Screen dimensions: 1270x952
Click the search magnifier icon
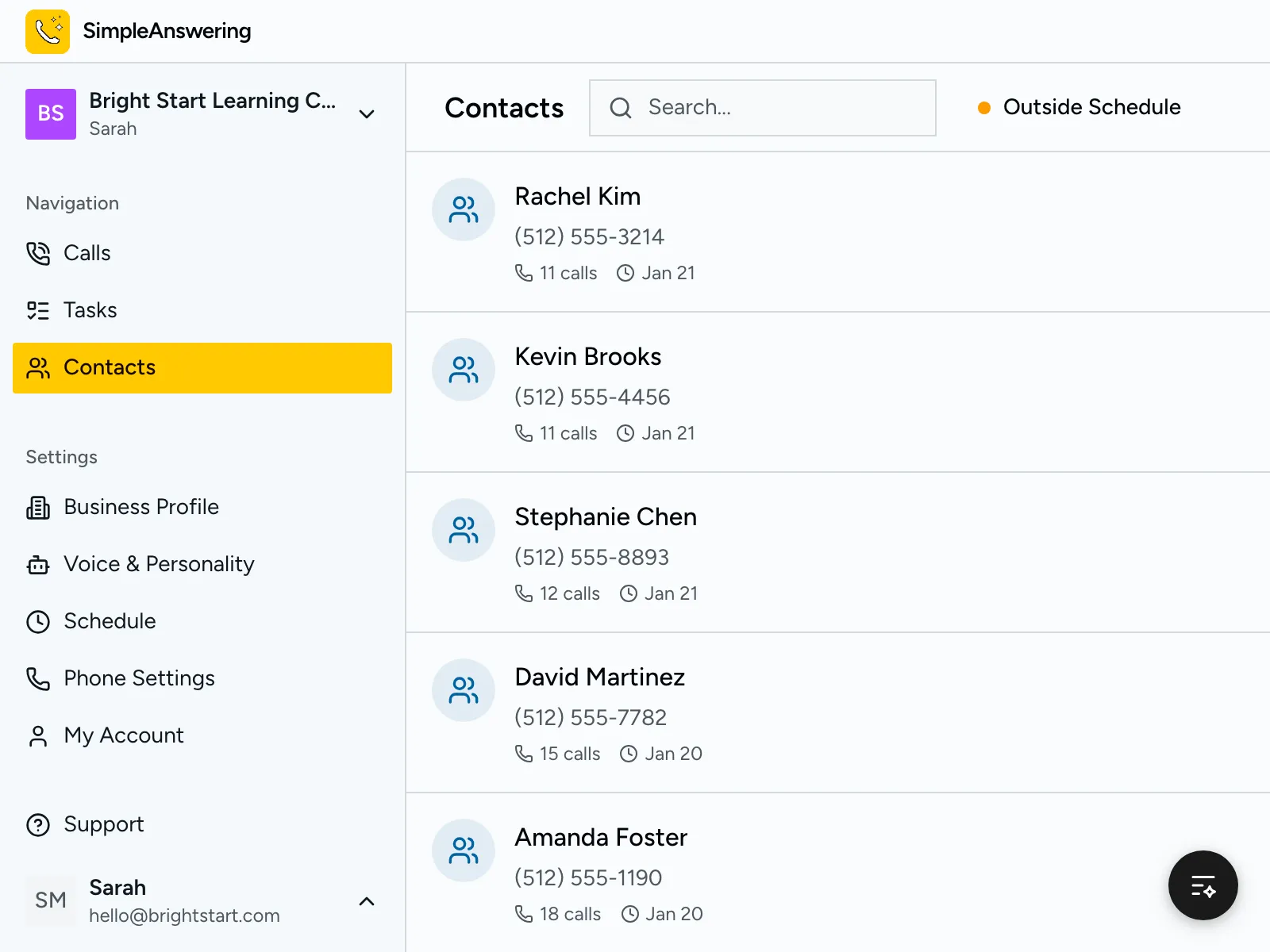coord(621,107)
